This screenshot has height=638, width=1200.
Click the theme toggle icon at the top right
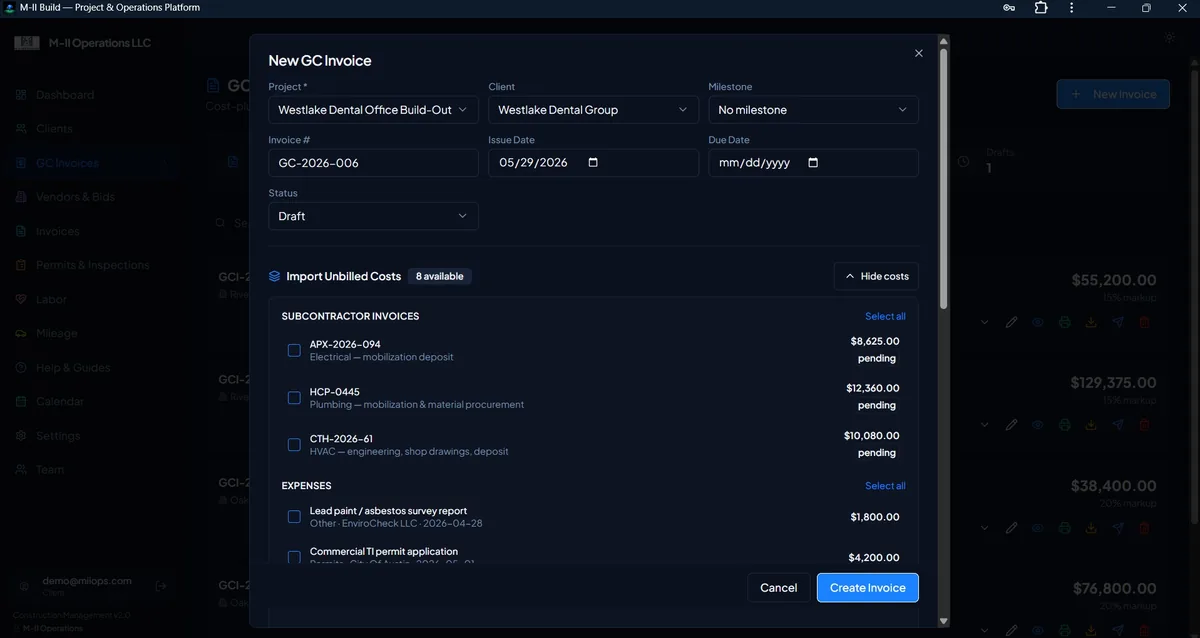pyautogui.click(x=1170, y=38)
